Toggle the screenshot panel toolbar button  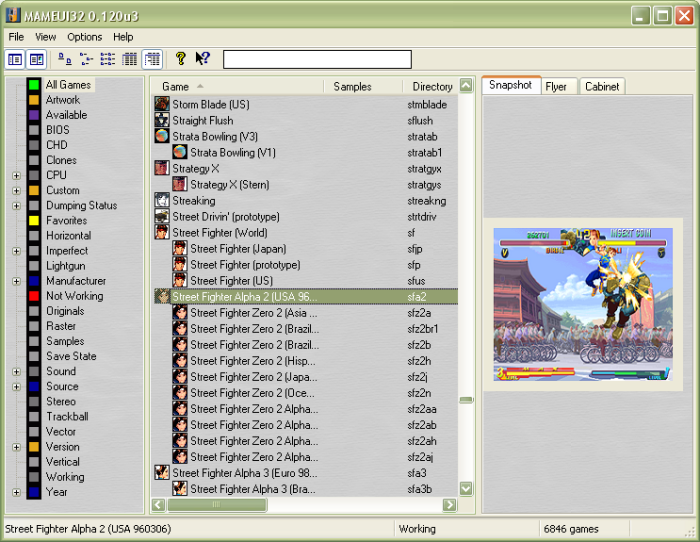[36, 59]
